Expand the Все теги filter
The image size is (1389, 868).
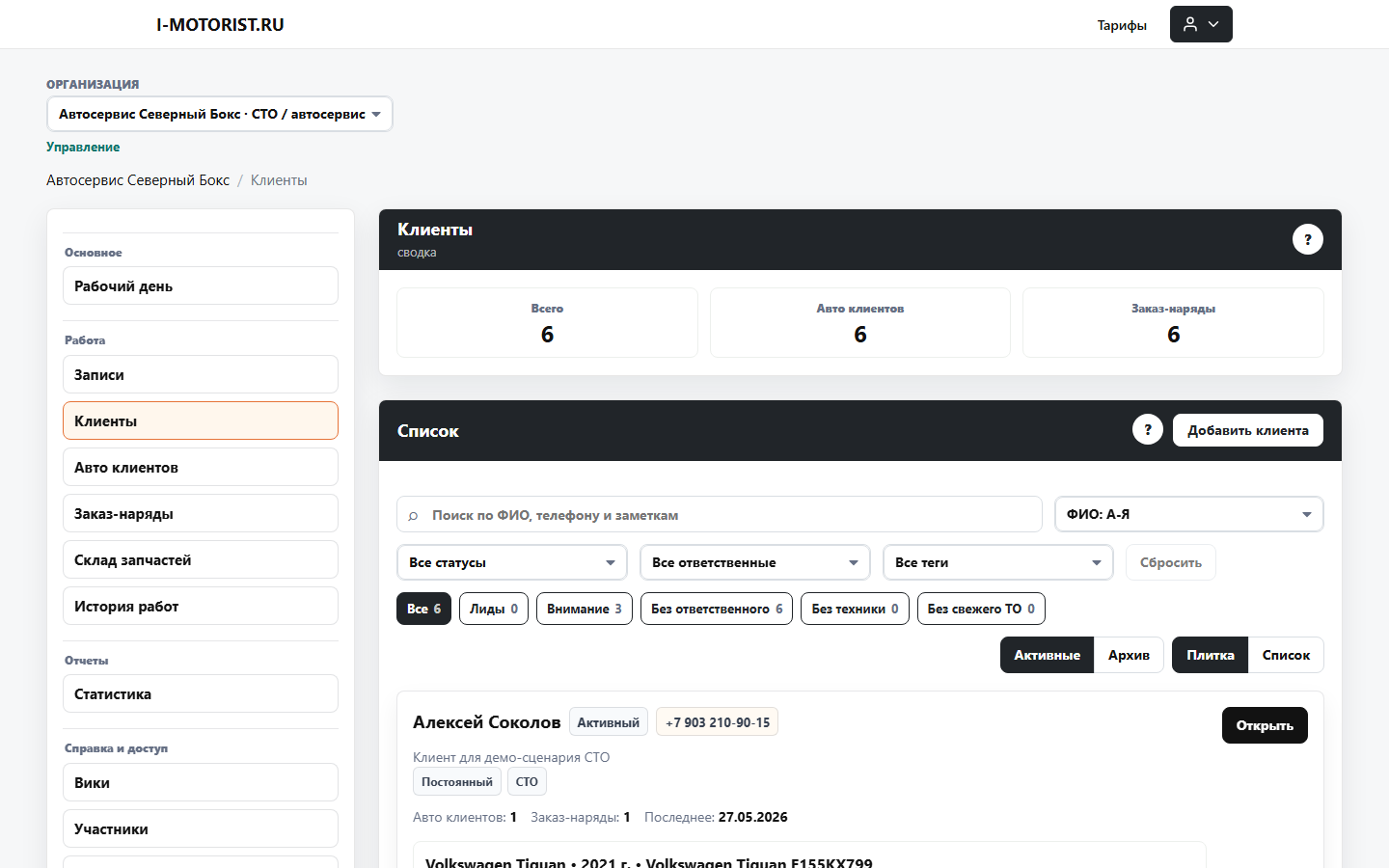(998, 562)
